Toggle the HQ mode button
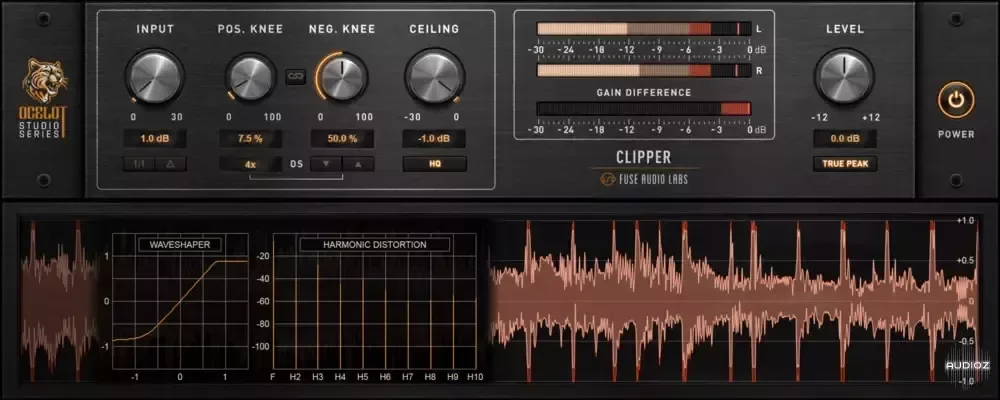 point(434,164)
